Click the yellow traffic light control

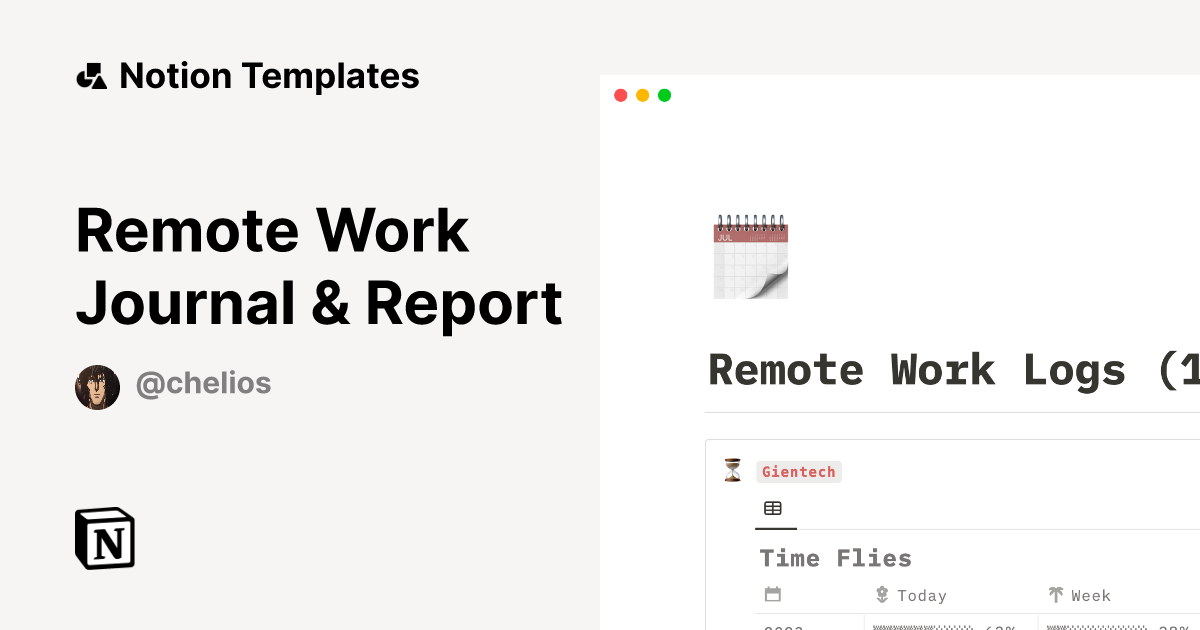[x=643, y=95]
